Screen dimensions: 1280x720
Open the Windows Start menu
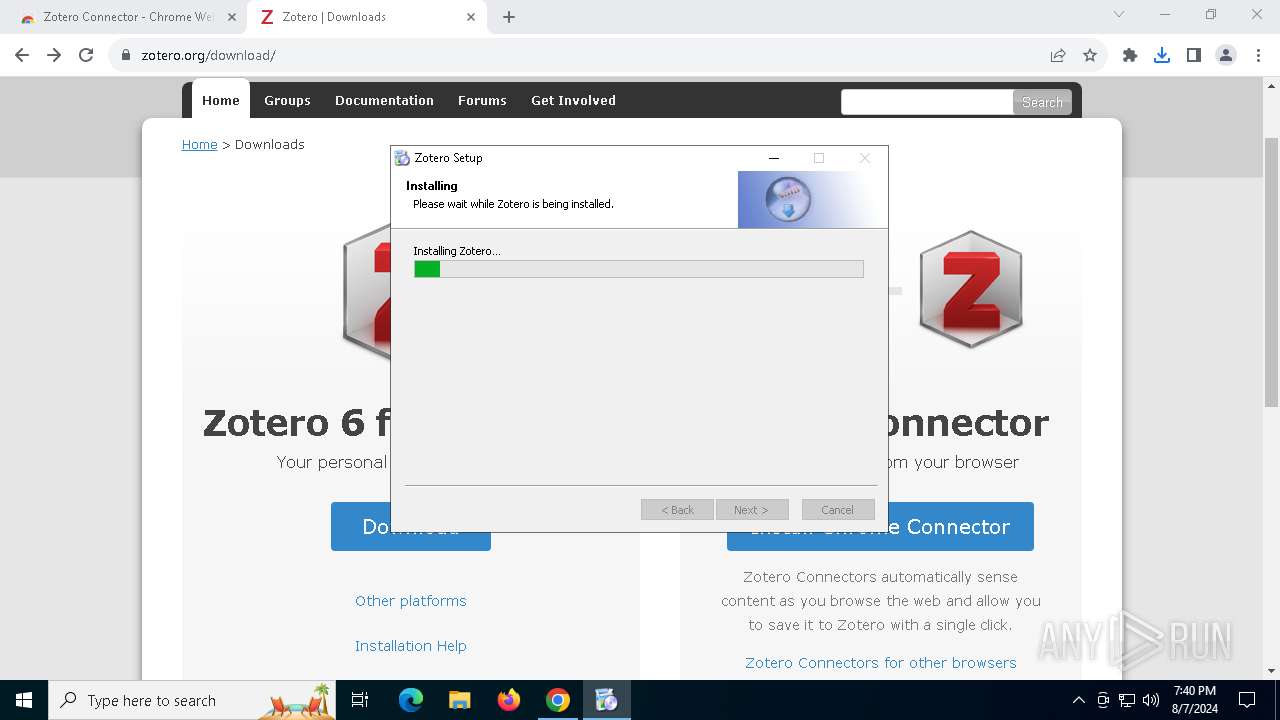(24, 700)
